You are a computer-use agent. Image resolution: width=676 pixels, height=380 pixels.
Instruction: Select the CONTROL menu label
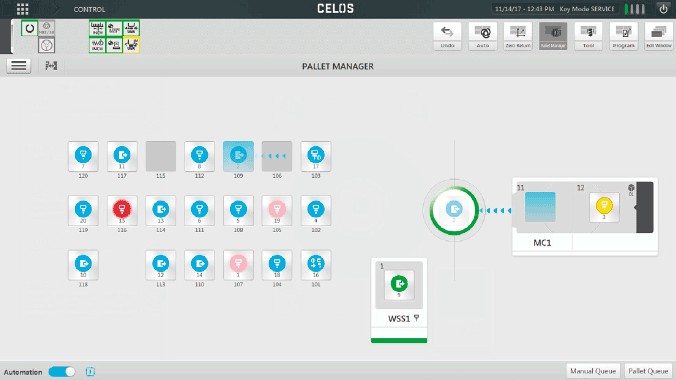pyautogui.click(x=89, y=9)
